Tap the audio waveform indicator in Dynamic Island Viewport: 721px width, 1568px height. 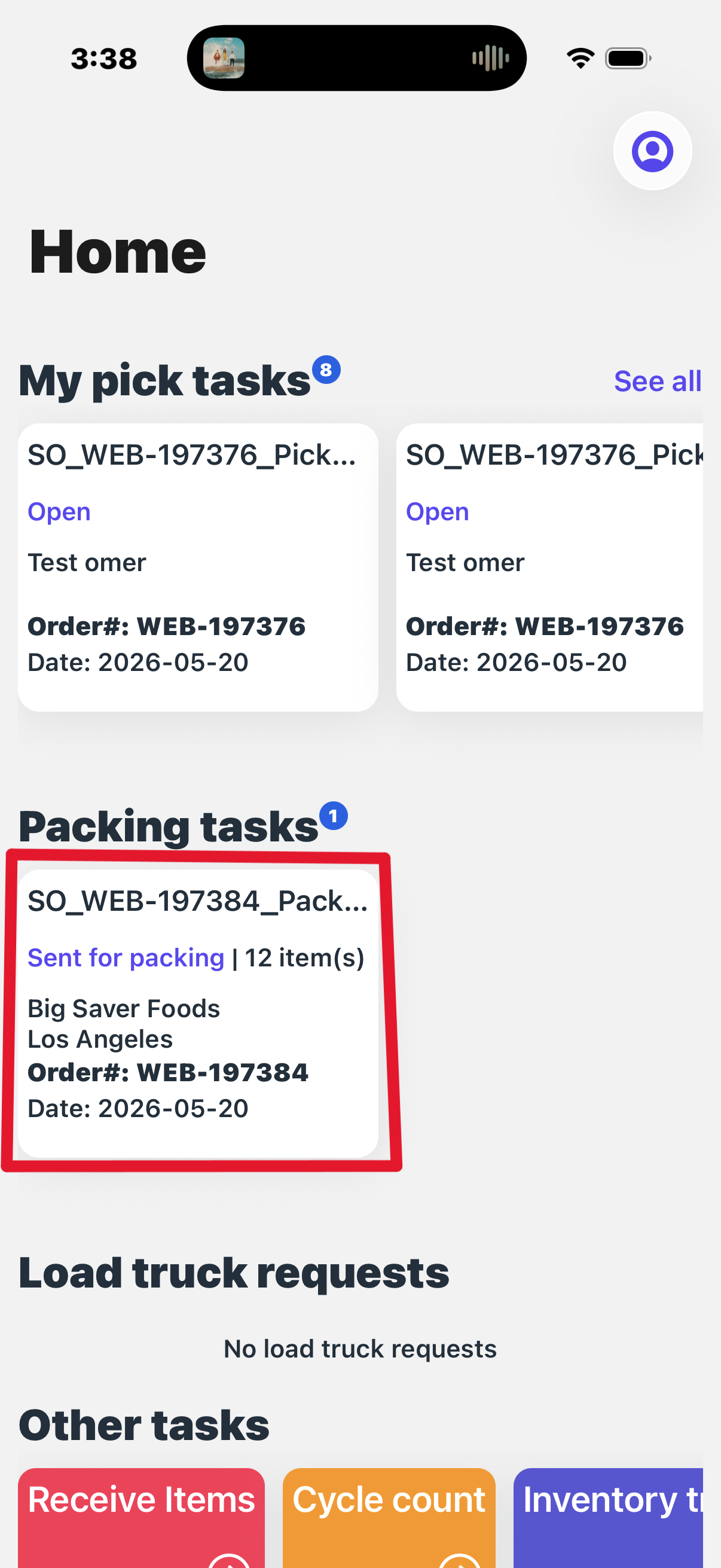click(490, 58)
